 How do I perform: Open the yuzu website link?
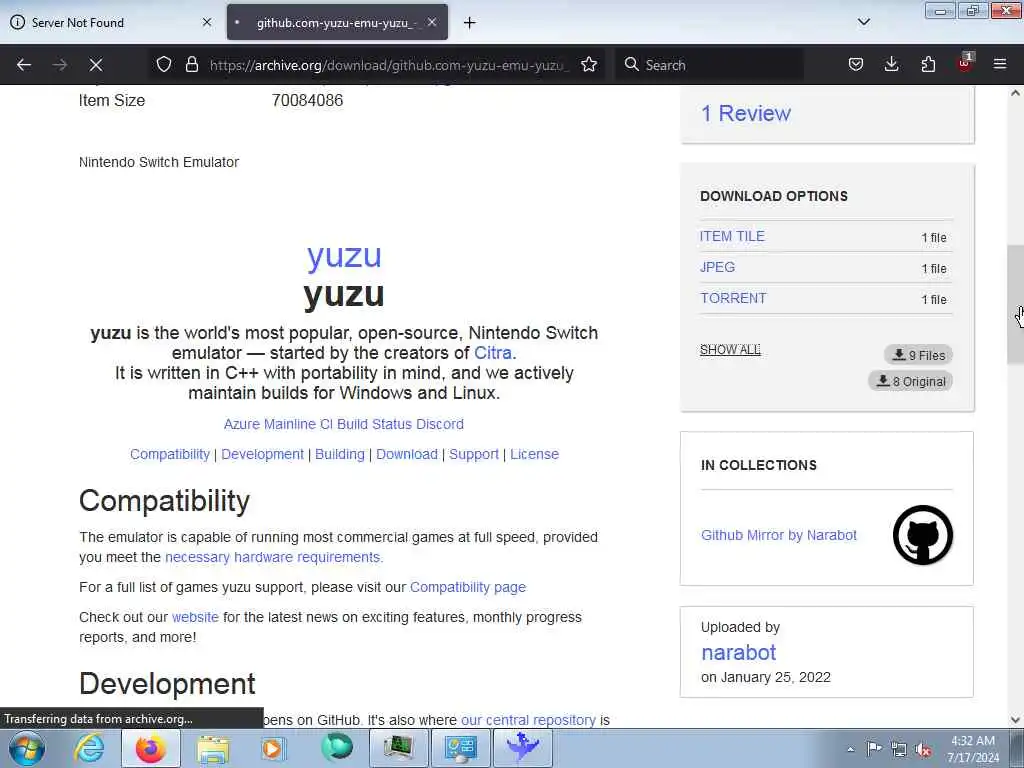(x=195, y=617)
